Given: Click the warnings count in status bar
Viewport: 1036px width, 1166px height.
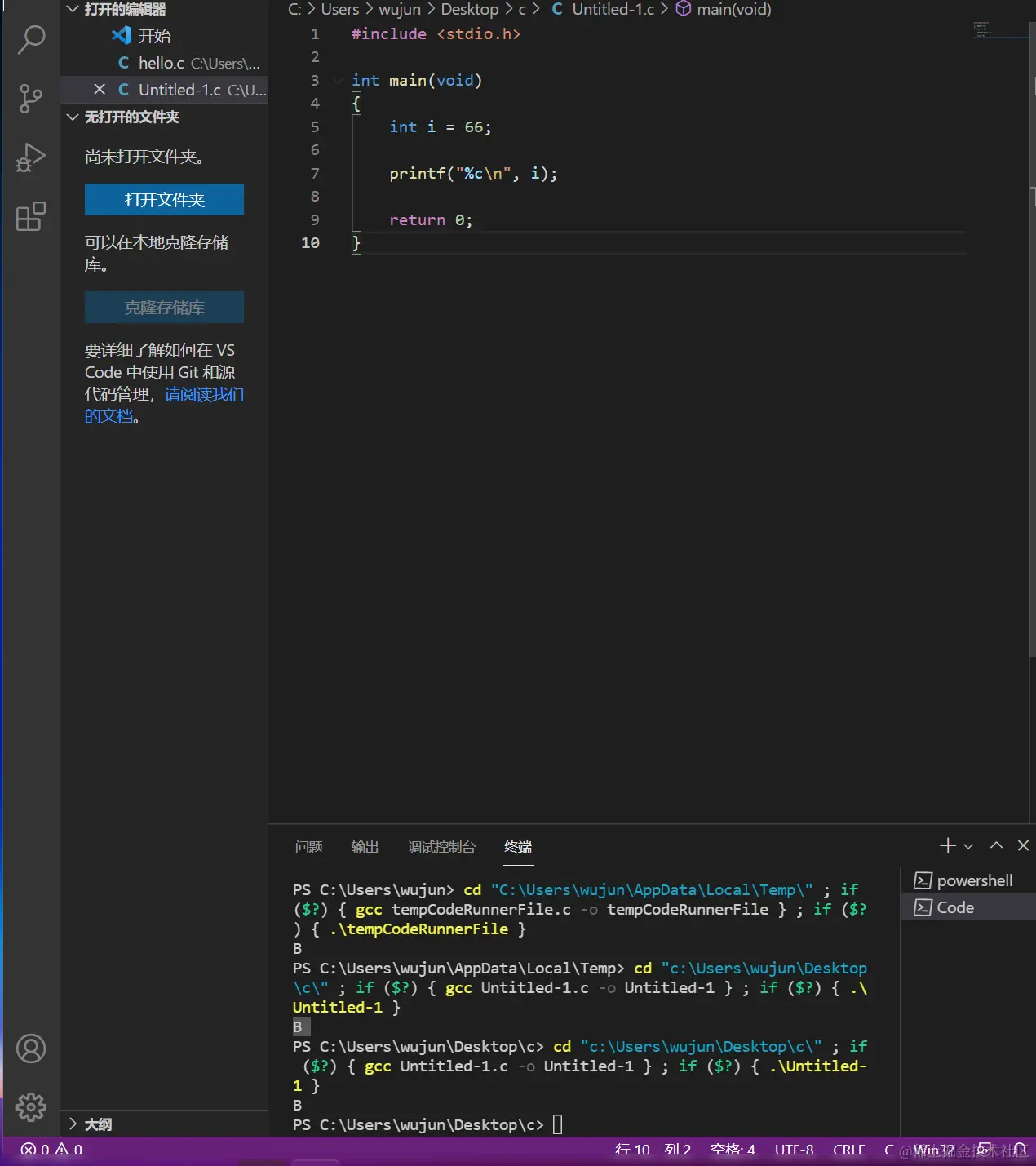Looking at the screenshot, I should point(69,1150).
